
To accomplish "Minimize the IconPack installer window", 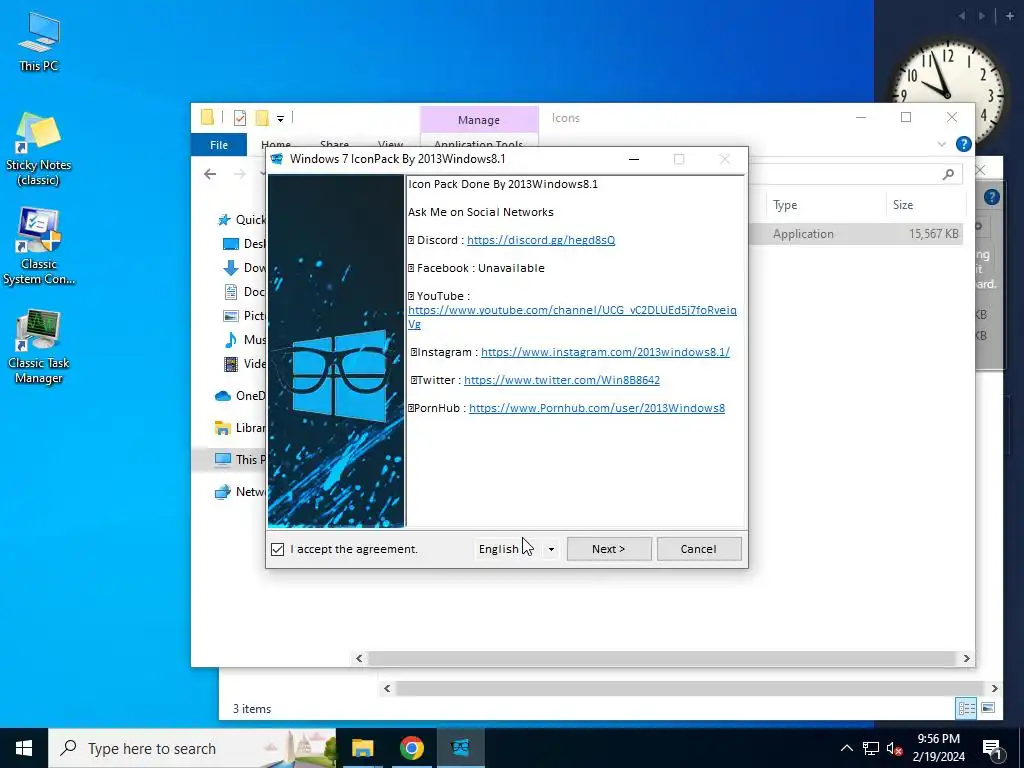I will [x=633, y=159].
